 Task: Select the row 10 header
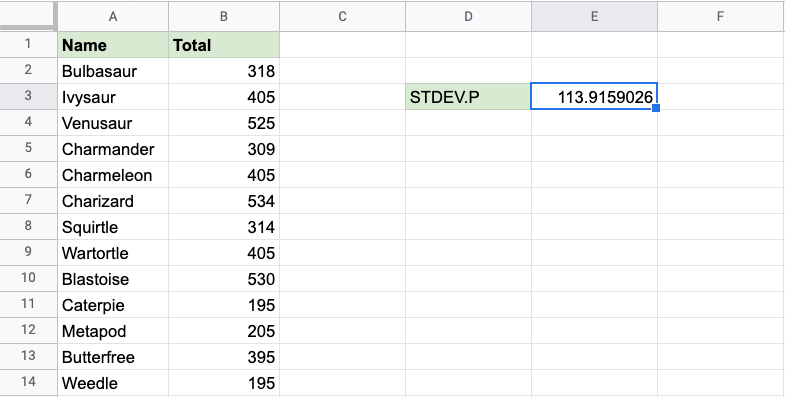coord(28,279)
